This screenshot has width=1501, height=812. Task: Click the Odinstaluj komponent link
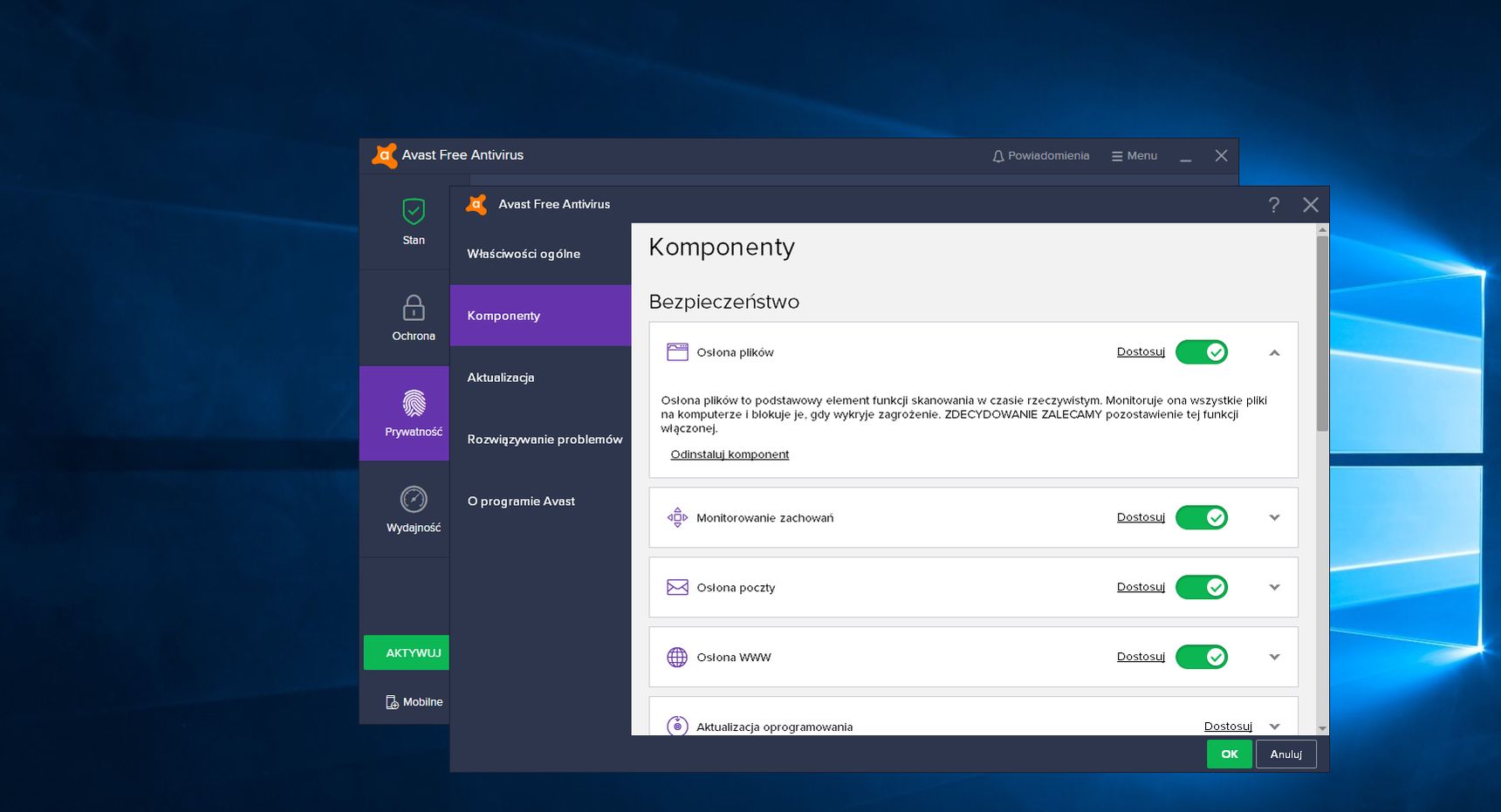point(730,454)
